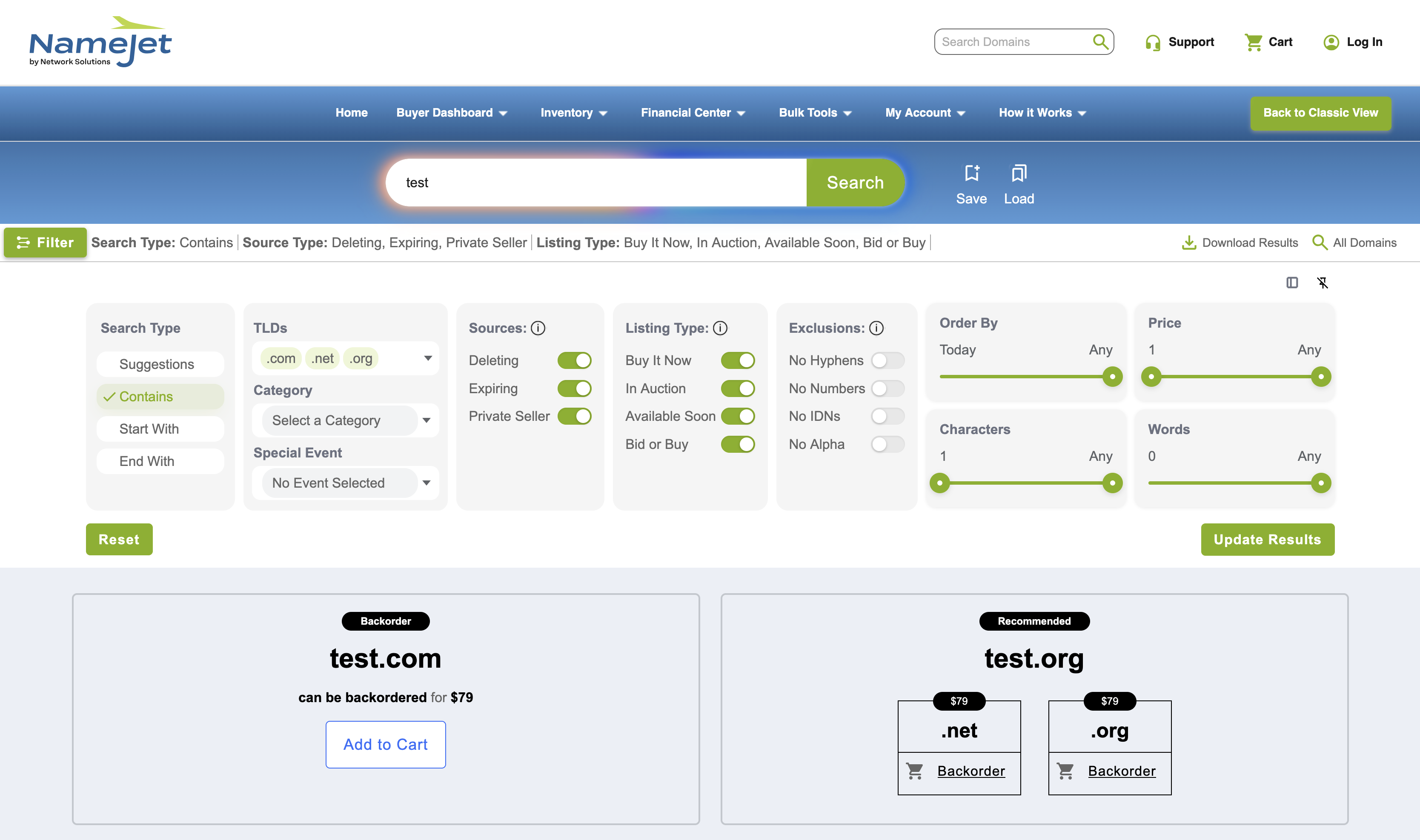Load saved searches with the bookmarks icon
The height and width of the screenshot is (840, 1420).
click(1019, 173)
